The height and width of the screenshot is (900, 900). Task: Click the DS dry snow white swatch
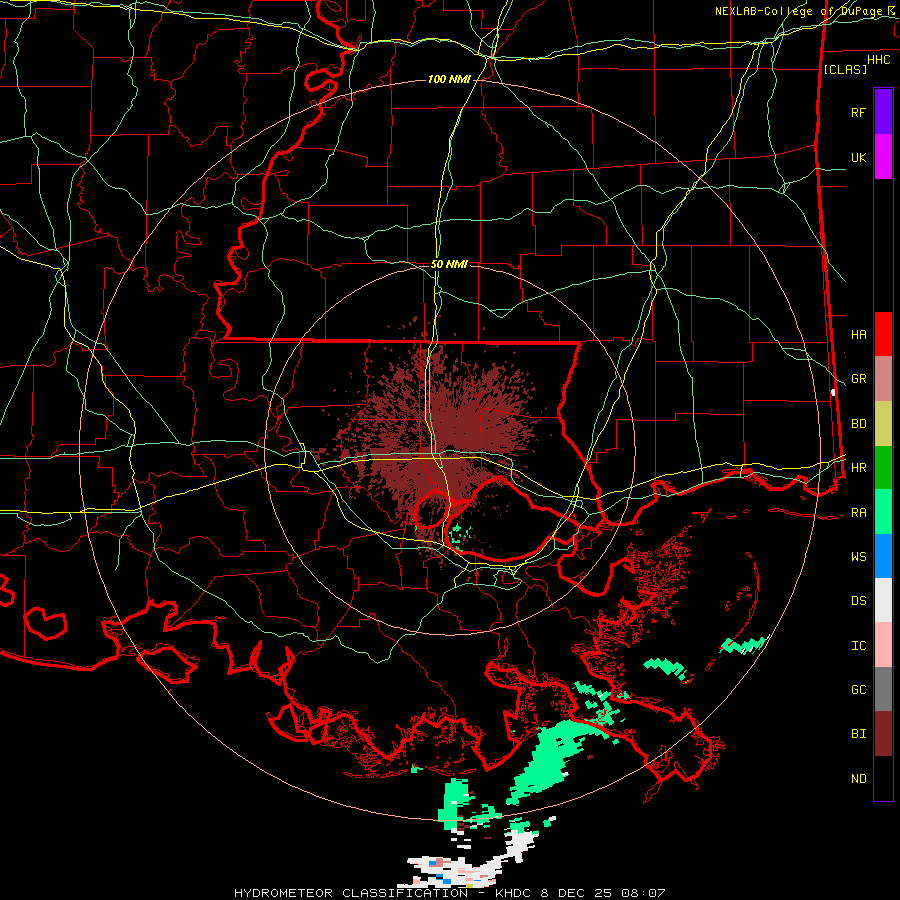[883, 600]
